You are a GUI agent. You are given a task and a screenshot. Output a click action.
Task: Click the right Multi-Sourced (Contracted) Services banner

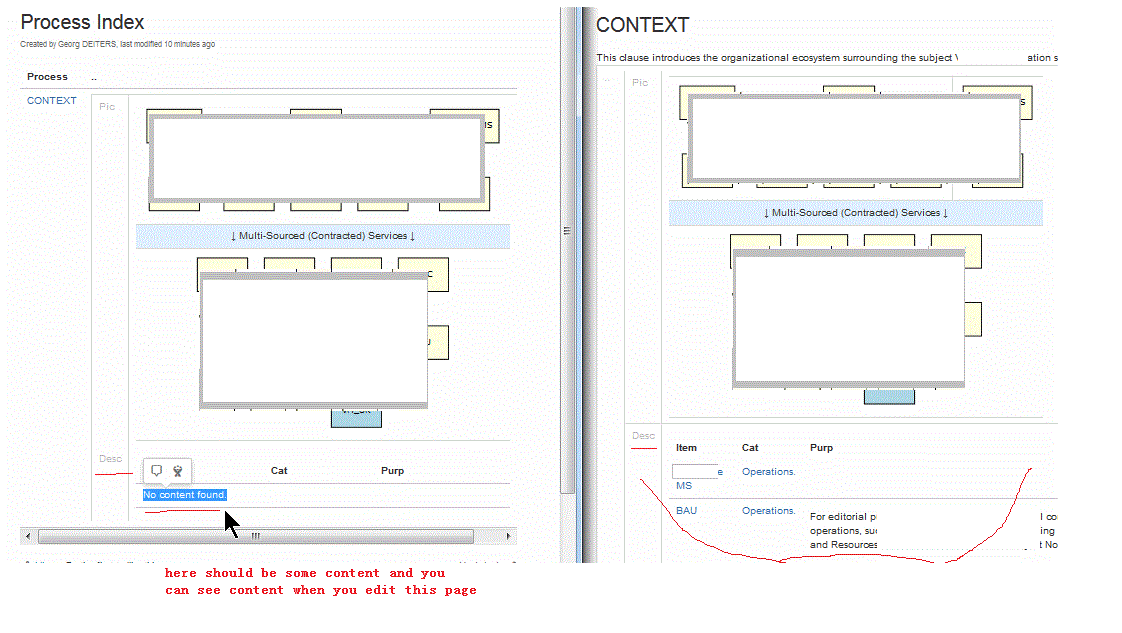[x=856, y=213]
